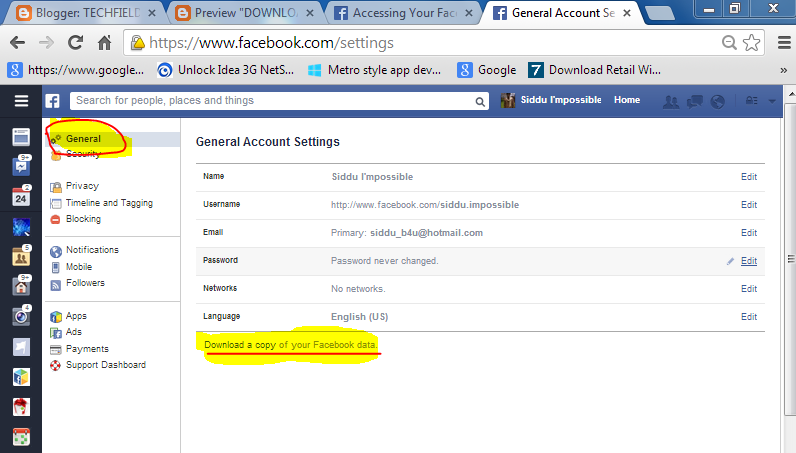This screenshot has width=796, height=453.
Task: Open Timeline and Tagging settings
Action: click(109, 203)
